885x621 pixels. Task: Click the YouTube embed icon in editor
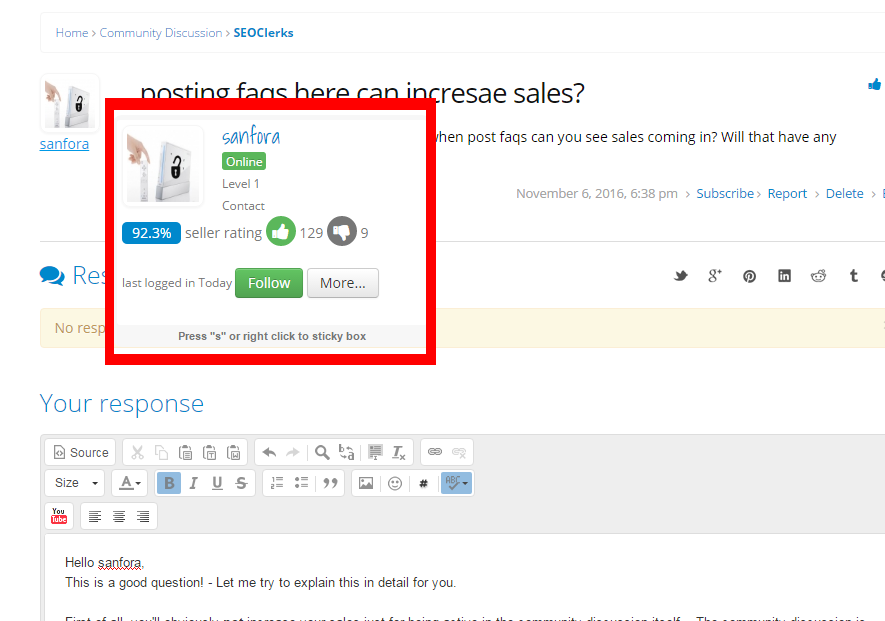[59, 516]
